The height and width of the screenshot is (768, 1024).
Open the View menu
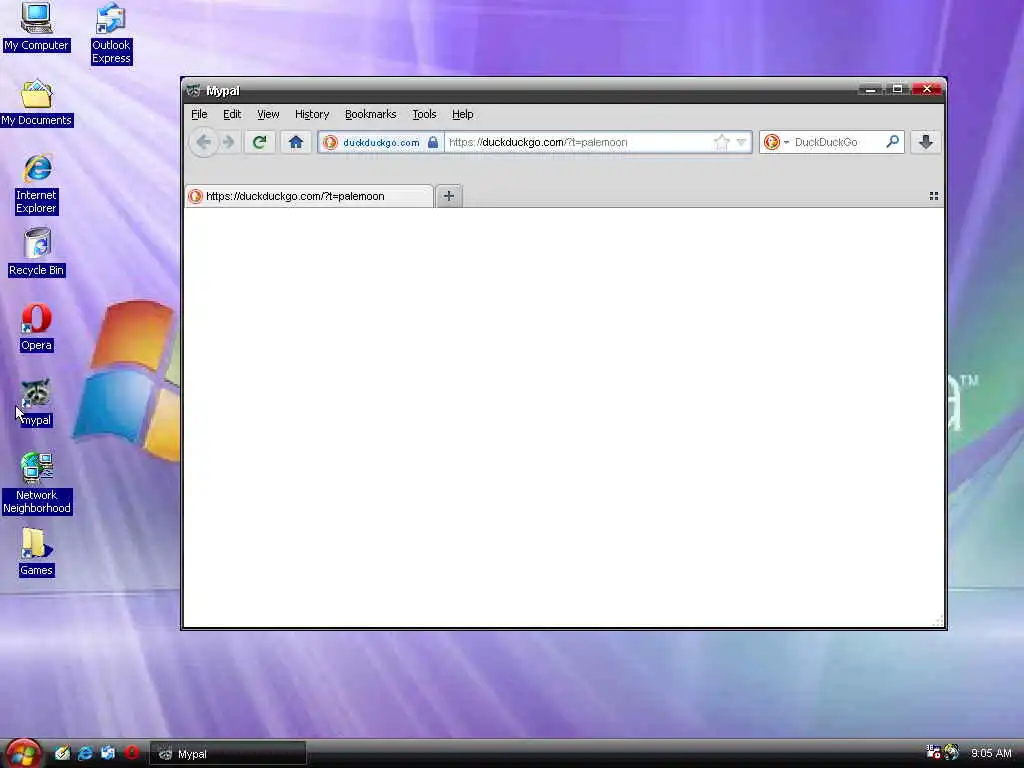tap(268, 114)
